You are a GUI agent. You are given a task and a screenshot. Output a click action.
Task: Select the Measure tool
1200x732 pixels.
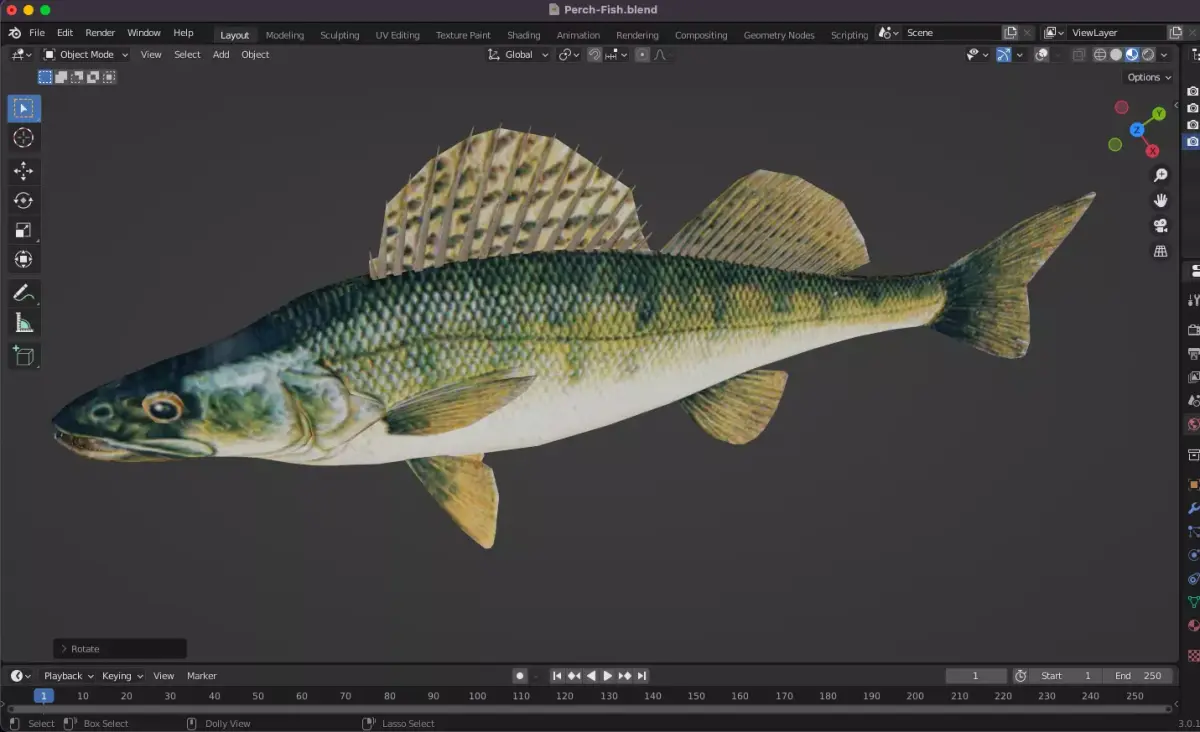(x=24, y=322)
